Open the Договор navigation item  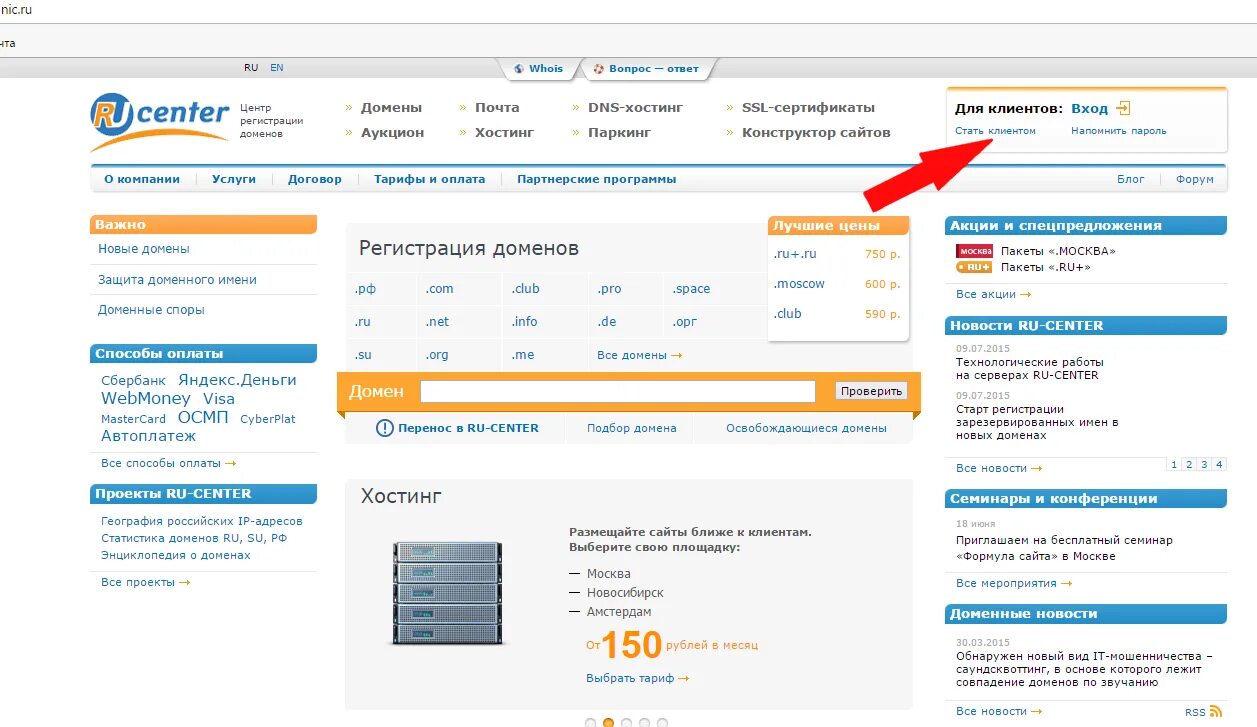pos(315,180)
